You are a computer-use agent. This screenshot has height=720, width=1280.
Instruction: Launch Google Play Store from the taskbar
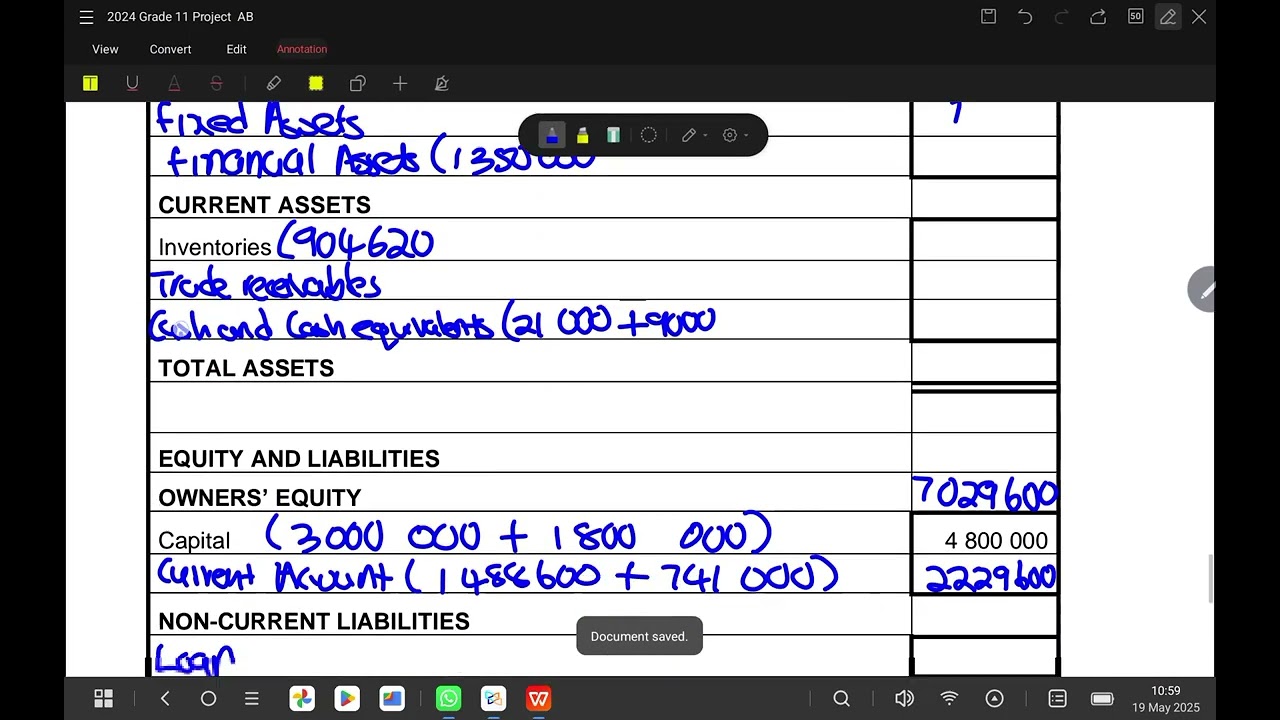[347, 698]
